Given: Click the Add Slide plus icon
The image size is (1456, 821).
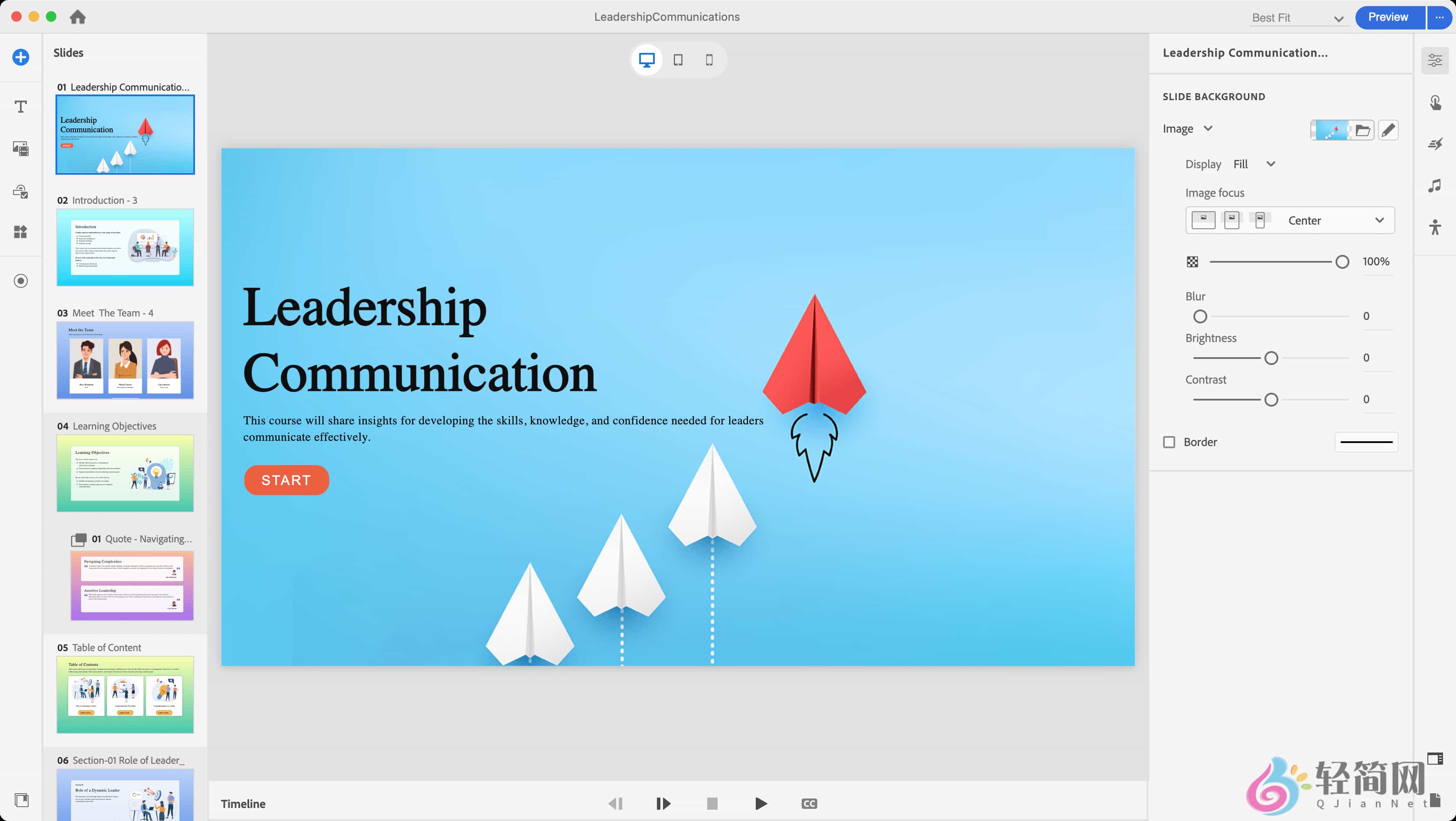Looking at the screenshot, I should (21, 57).
